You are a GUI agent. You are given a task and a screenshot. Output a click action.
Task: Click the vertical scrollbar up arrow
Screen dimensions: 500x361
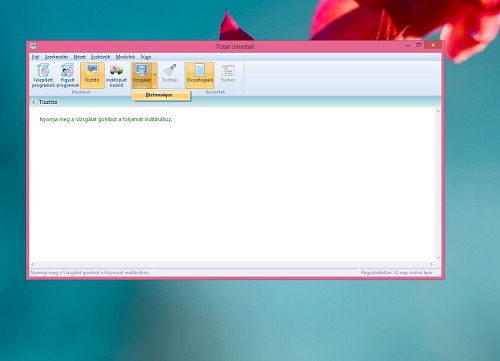point(438,111)
